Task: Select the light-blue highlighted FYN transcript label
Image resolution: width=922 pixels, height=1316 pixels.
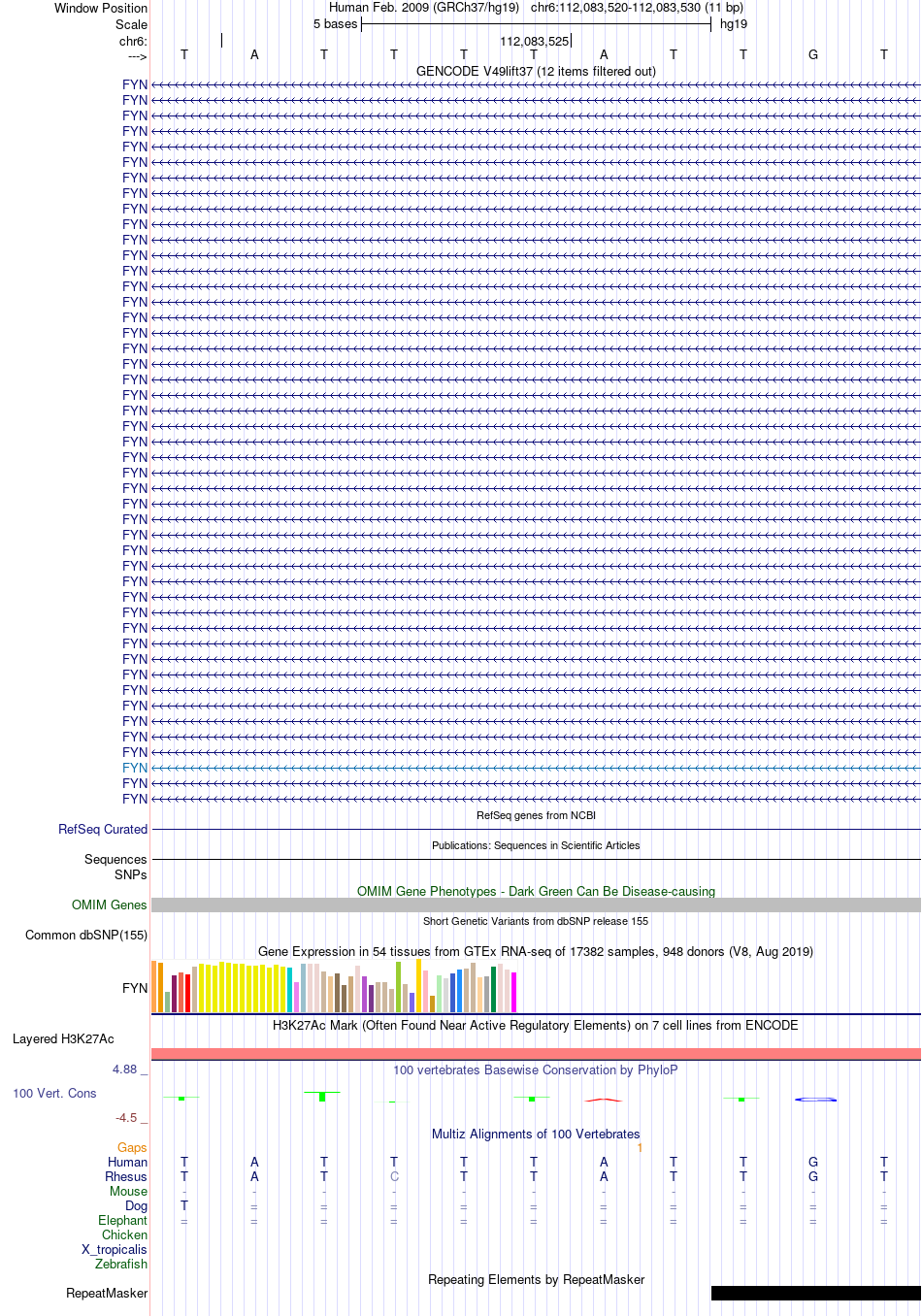Action: tap(135, 768)
